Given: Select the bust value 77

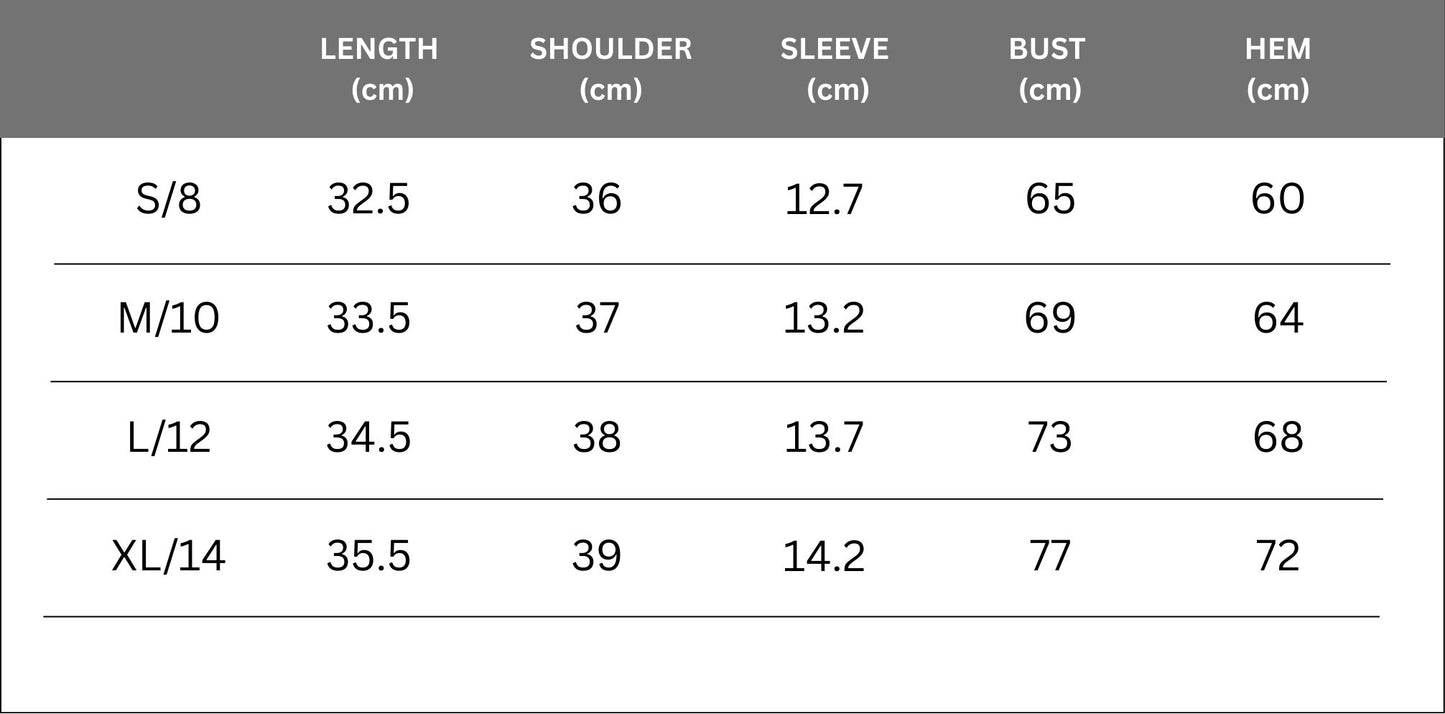Looking at the screenshot, I should point(1050,556).
